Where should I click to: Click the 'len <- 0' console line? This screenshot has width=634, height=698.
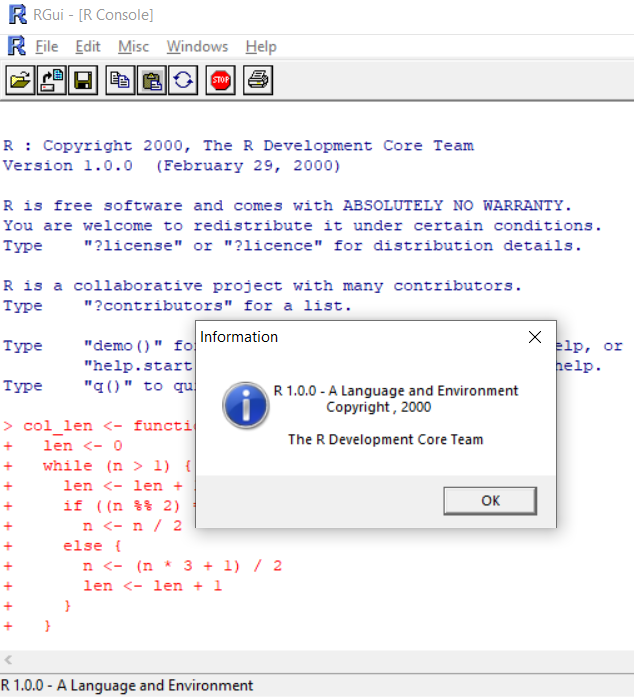pos(82,446)
